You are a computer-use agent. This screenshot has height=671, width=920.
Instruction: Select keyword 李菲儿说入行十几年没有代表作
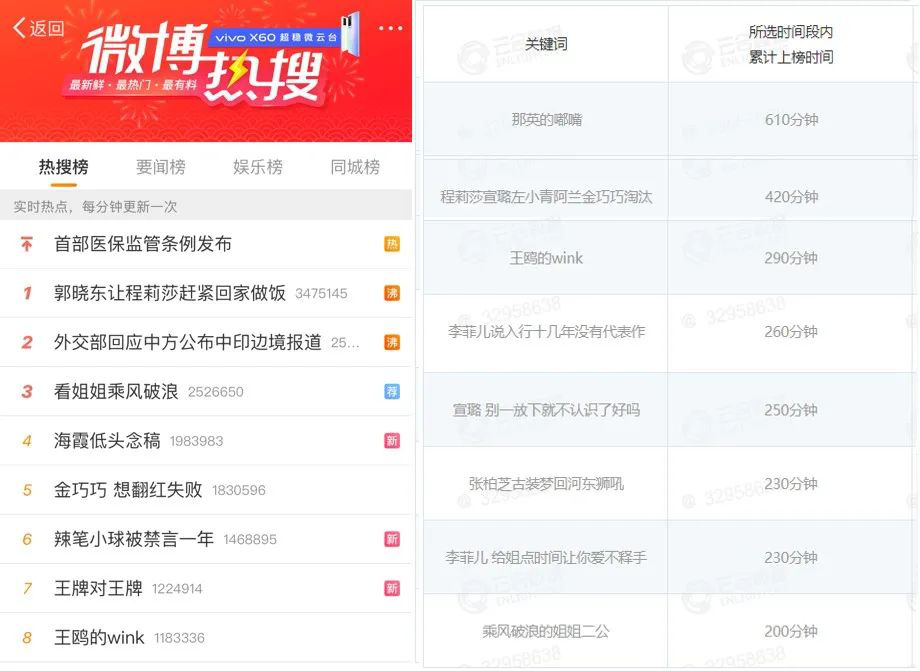(x=546, y=332)
